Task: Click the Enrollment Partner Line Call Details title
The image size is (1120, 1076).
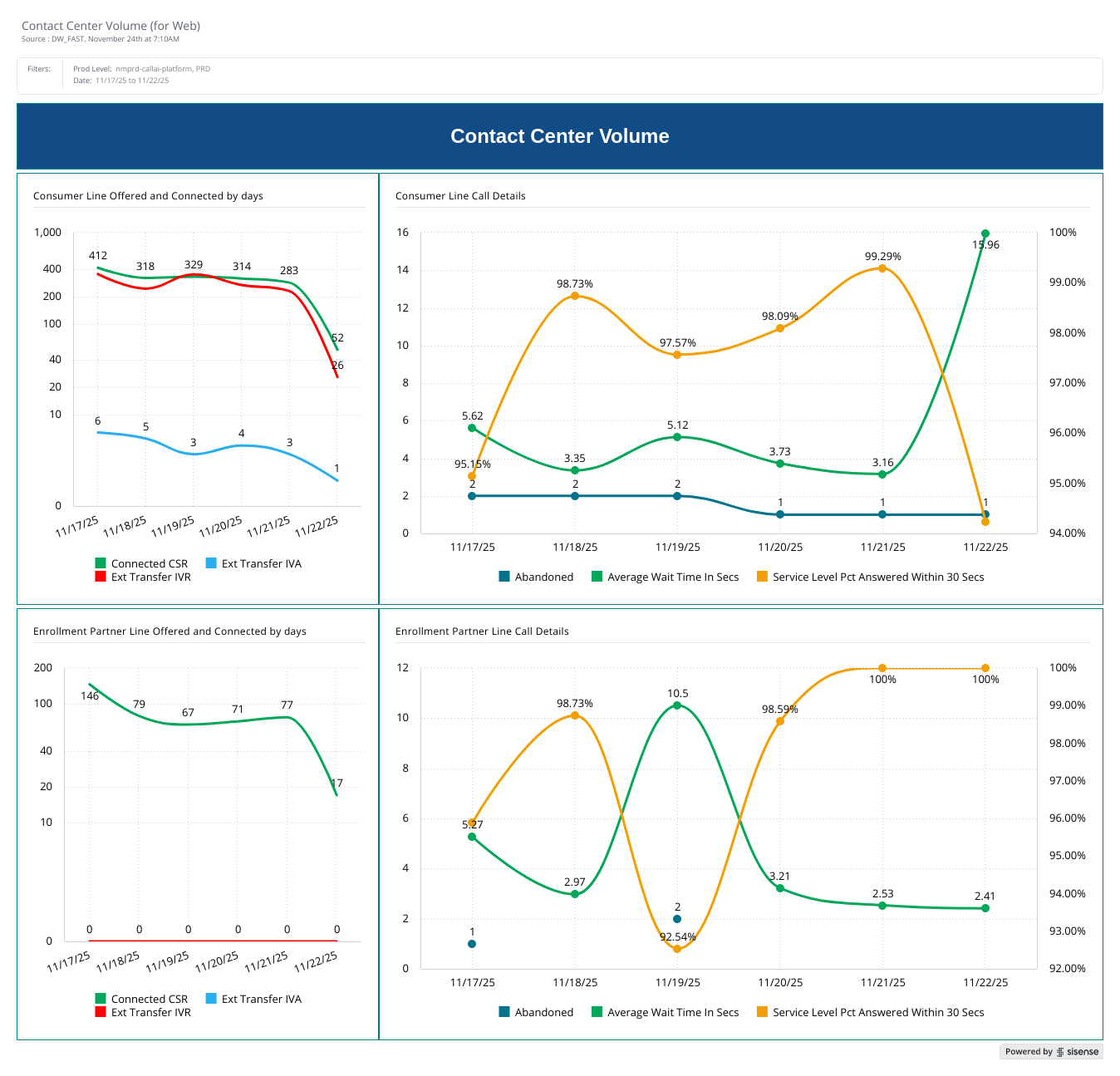Action: (482, 631)
